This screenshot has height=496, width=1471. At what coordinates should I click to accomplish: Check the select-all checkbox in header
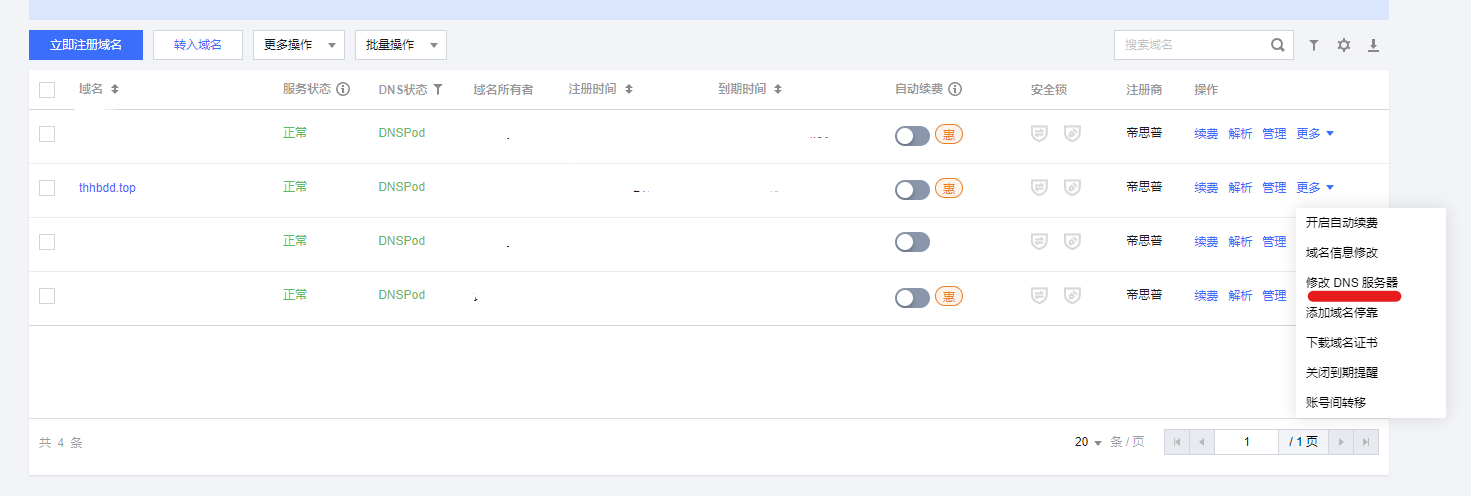(47, 90)
